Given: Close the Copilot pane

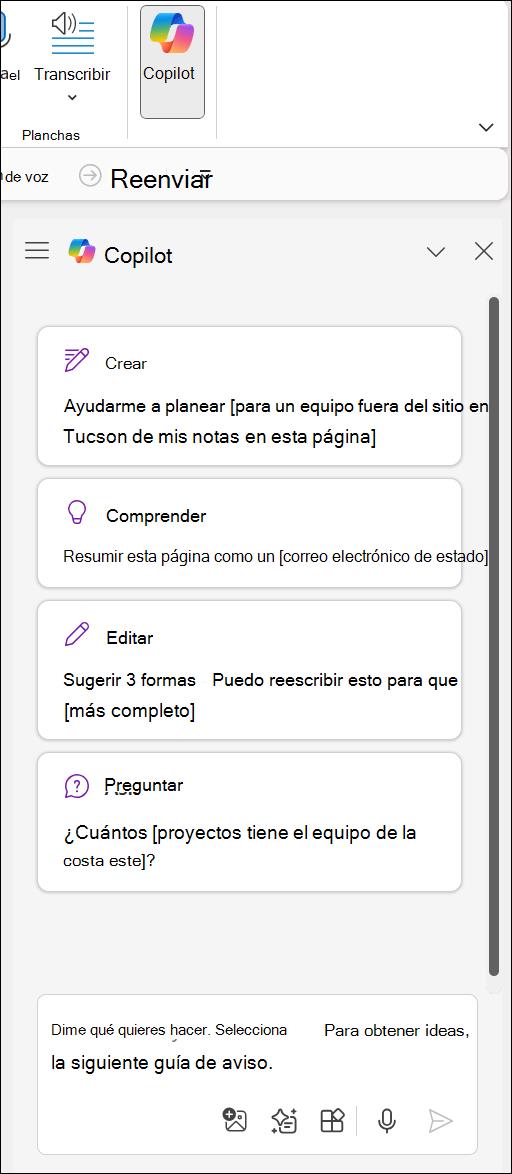Looking at the screenshot, I should pos(484,252).
